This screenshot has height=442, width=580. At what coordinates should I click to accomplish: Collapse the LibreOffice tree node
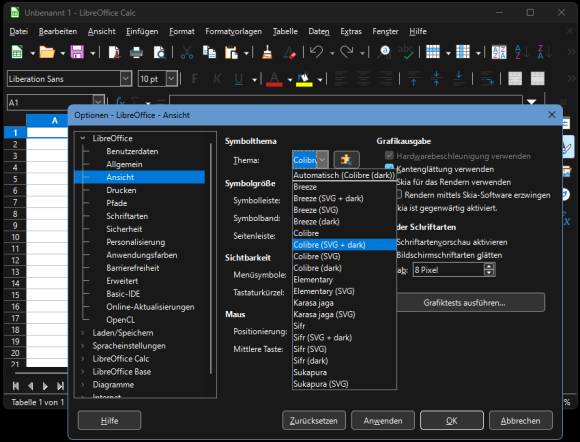83,138
